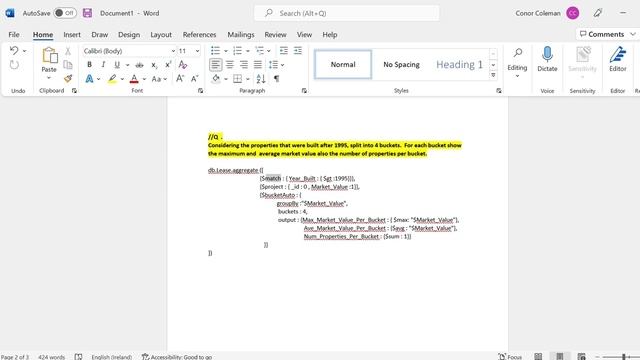Open the font size dropdown
This screenshot has width=640, height=360.
(x=197, y=51)
